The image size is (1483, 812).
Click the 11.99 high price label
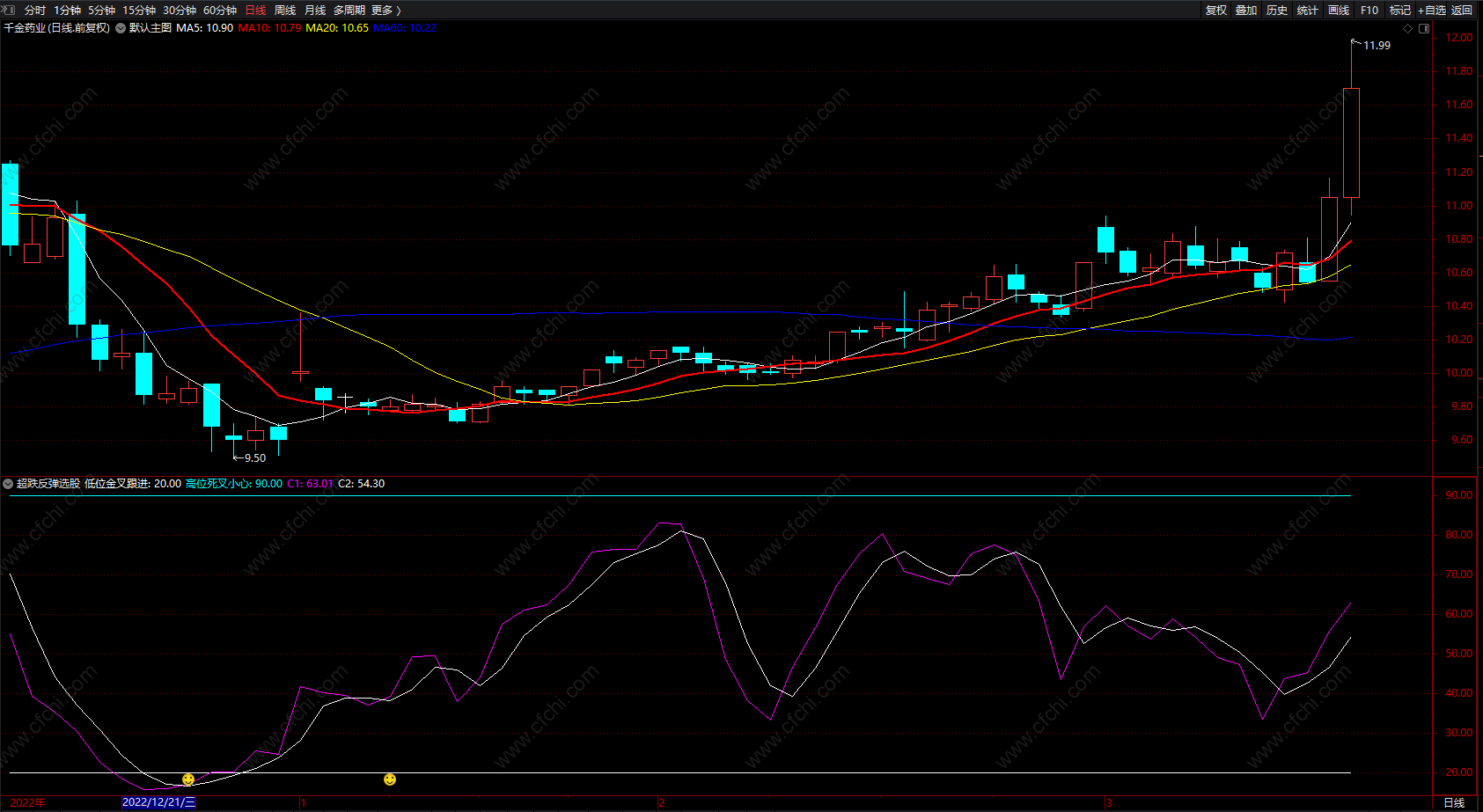click(1377, 45)
